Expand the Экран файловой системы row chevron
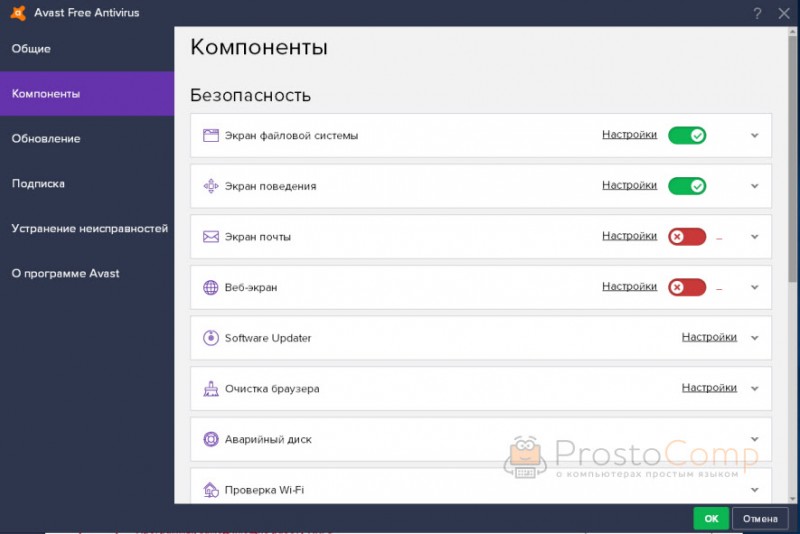Image resolution: width=800 pixels, height=534 pixels. click(755, 136)
